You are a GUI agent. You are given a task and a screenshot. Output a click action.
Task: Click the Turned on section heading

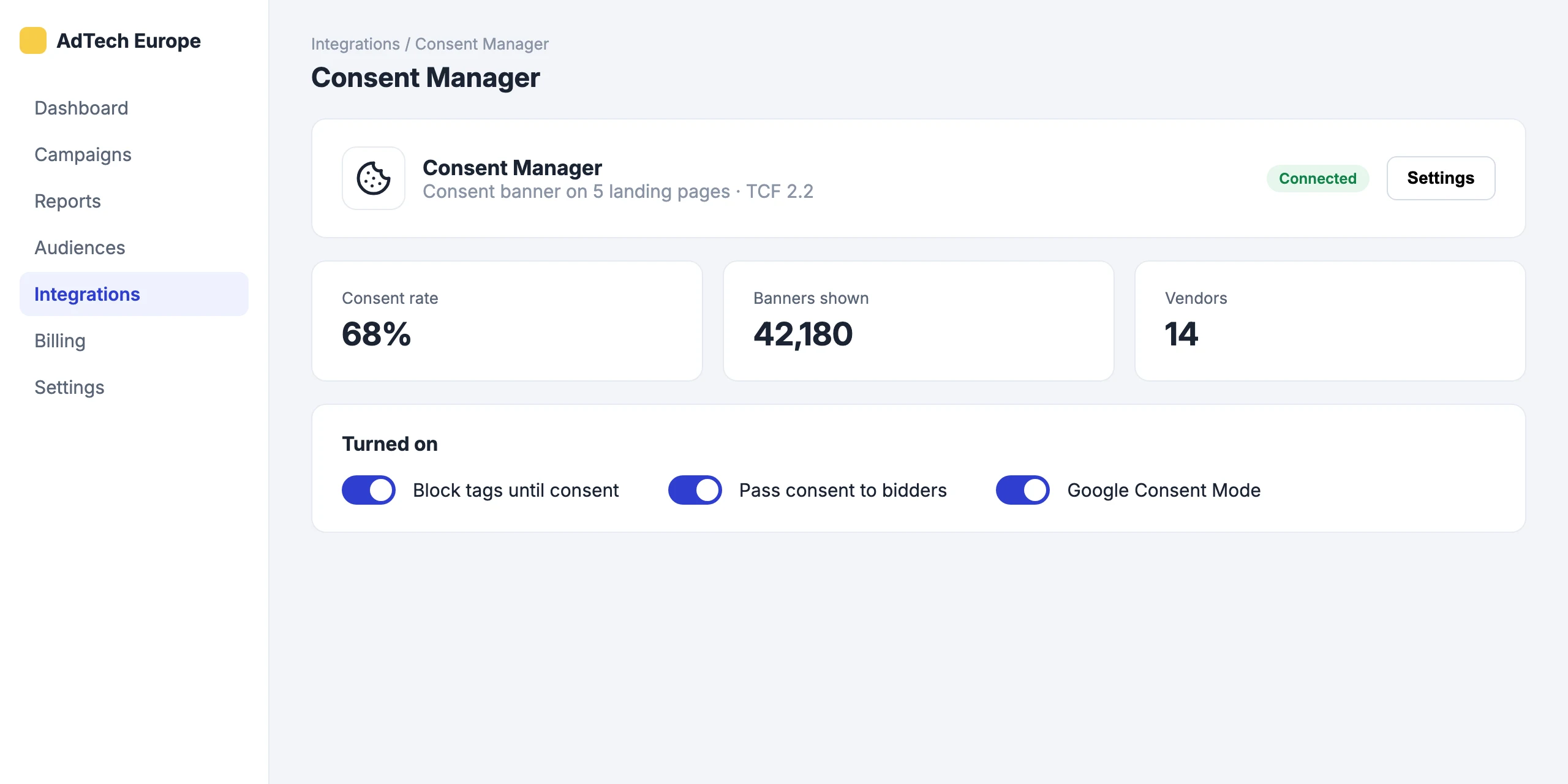click(x=390, y=443)
